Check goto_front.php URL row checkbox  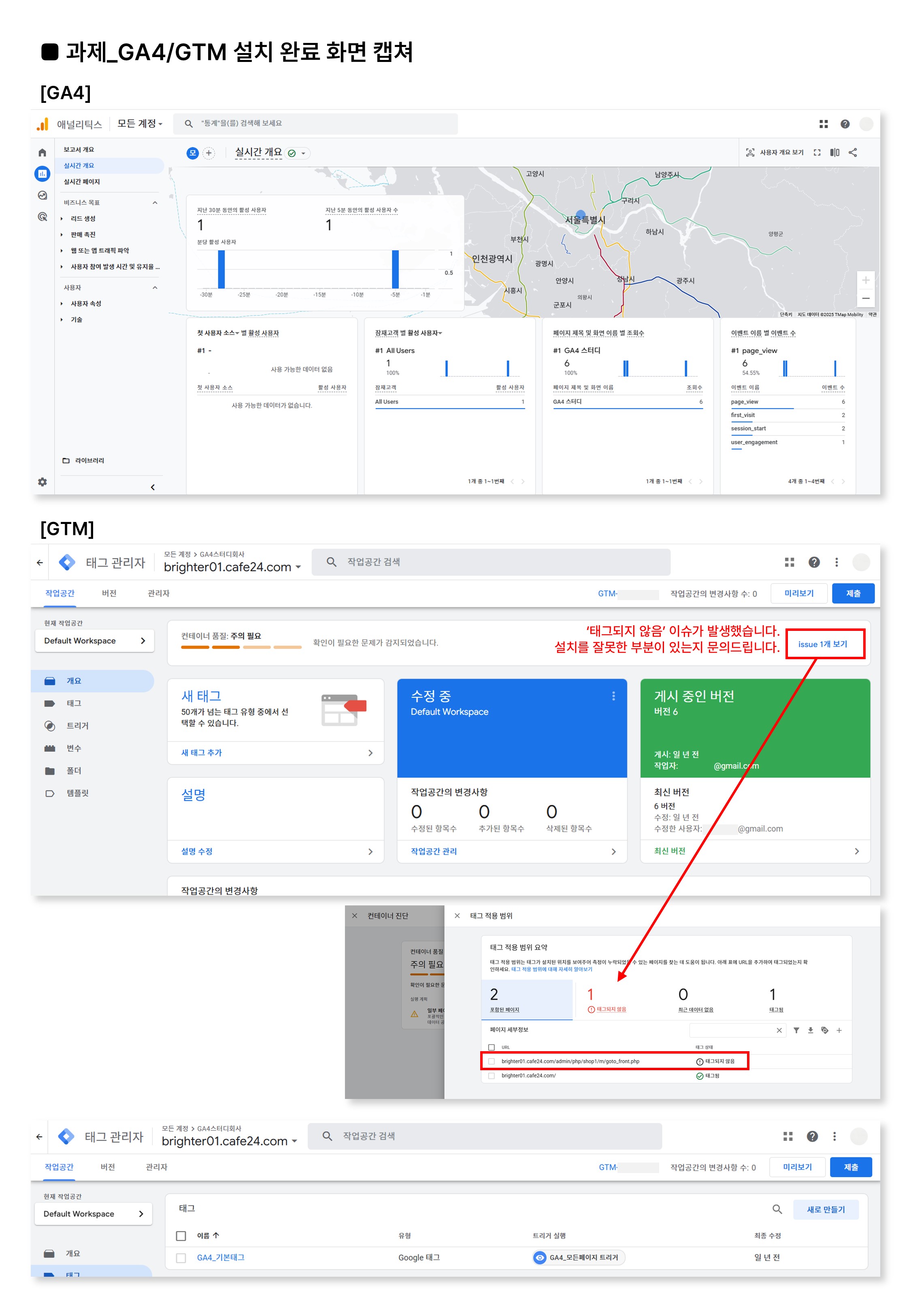[492, 1061]
